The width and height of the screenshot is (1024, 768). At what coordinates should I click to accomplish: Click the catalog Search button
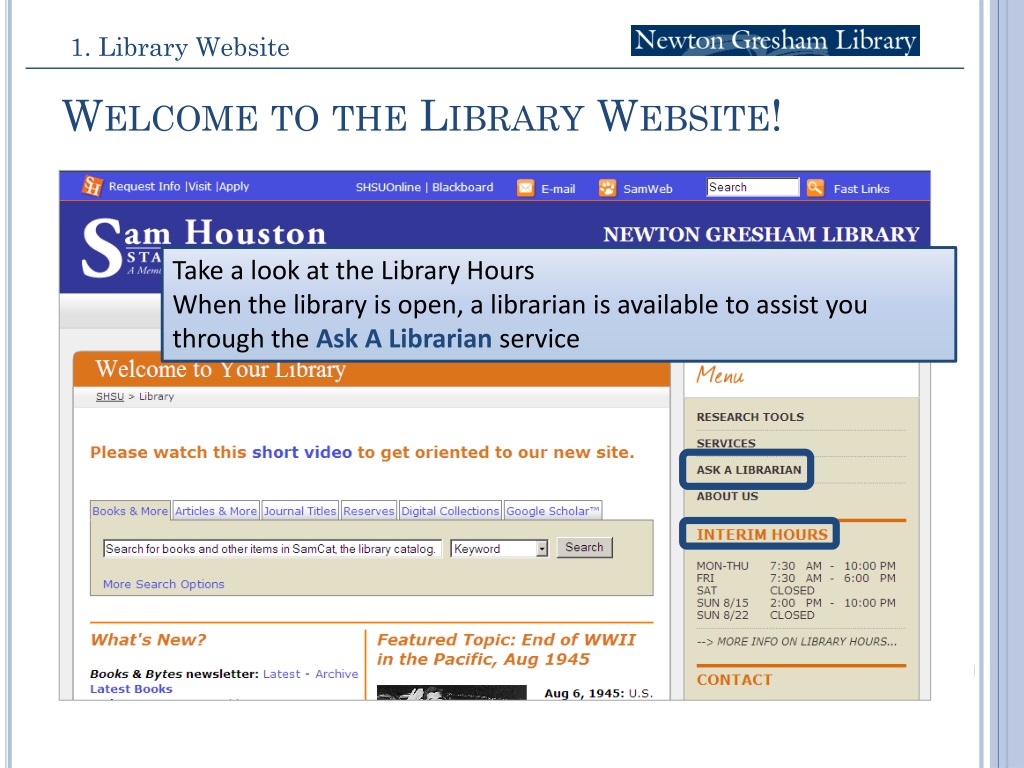584,547
